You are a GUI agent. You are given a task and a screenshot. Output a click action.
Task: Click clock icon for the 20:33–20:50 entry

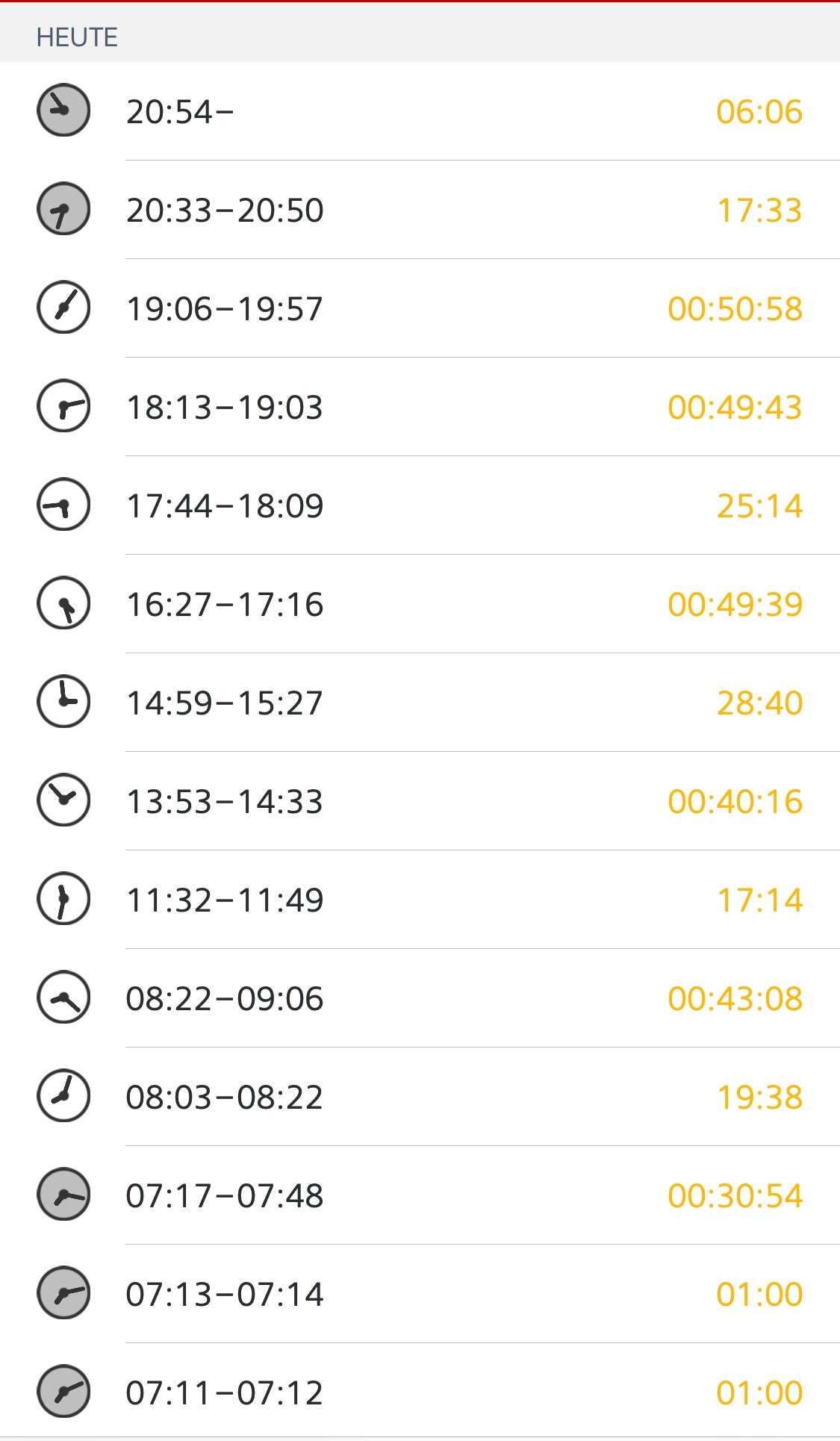pyautogui.click(x=63, y=209)
